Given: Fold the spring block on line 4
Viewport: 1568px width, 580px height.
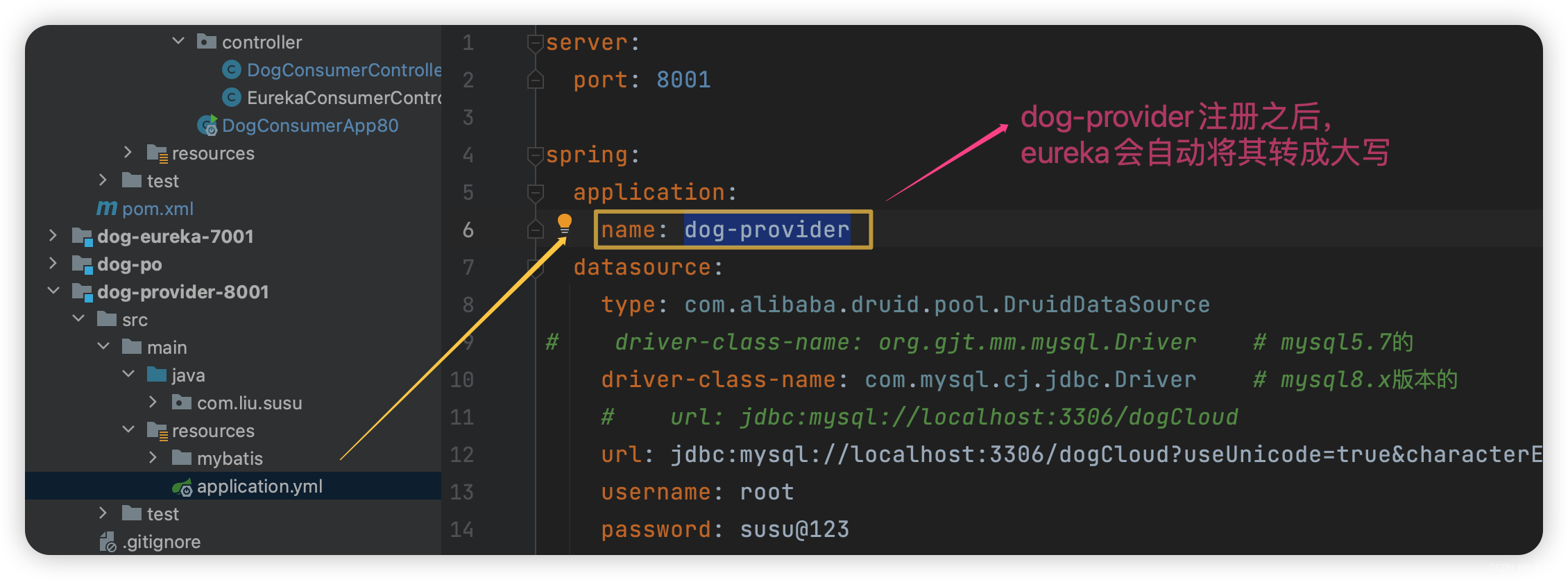Looking at the screenshot, I should coord(535,155).
